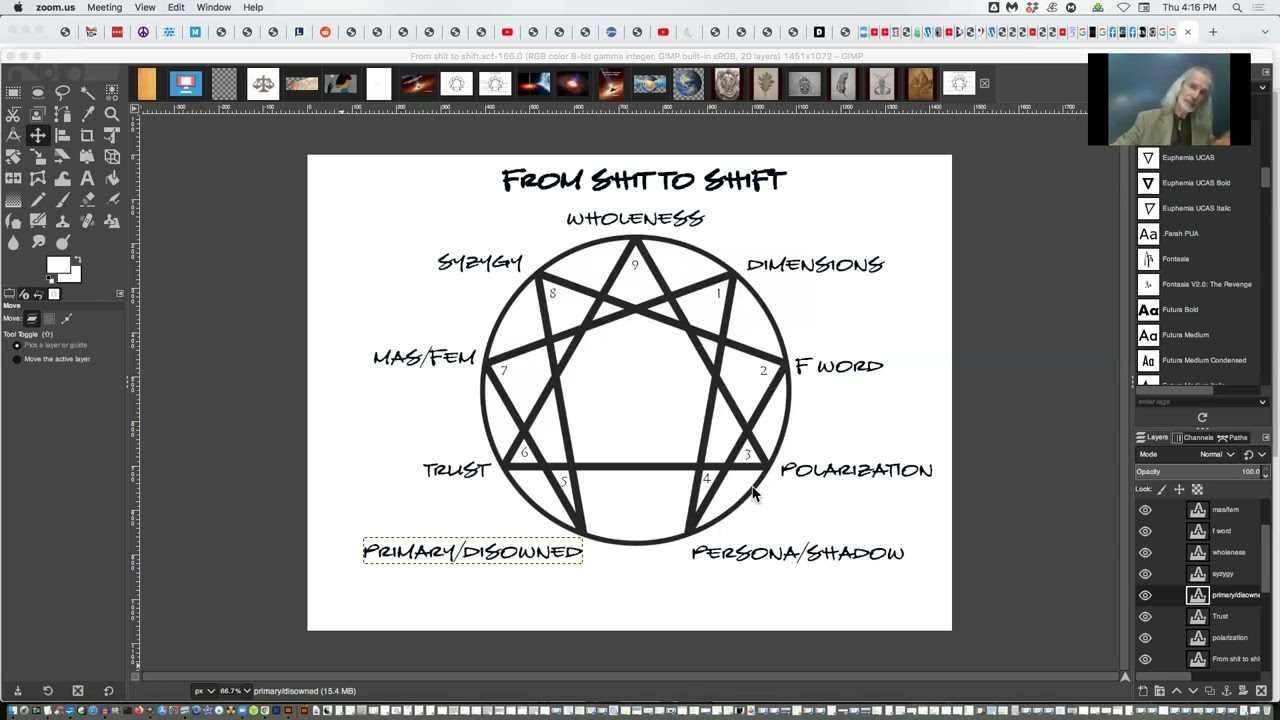Swap foreground and background colors
The height and width of the screenshot is (720, 1280).
click(x=78, y=259)
